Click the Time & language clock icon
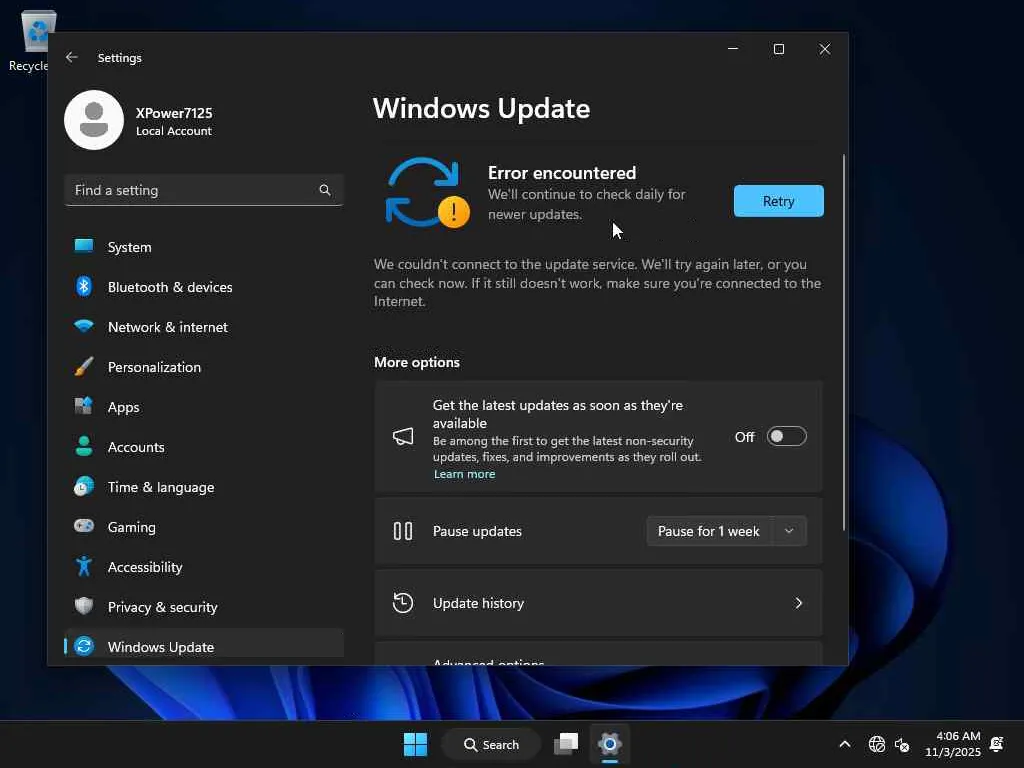This screenshot has width=1024, height=768. click(x=84, y=487)
